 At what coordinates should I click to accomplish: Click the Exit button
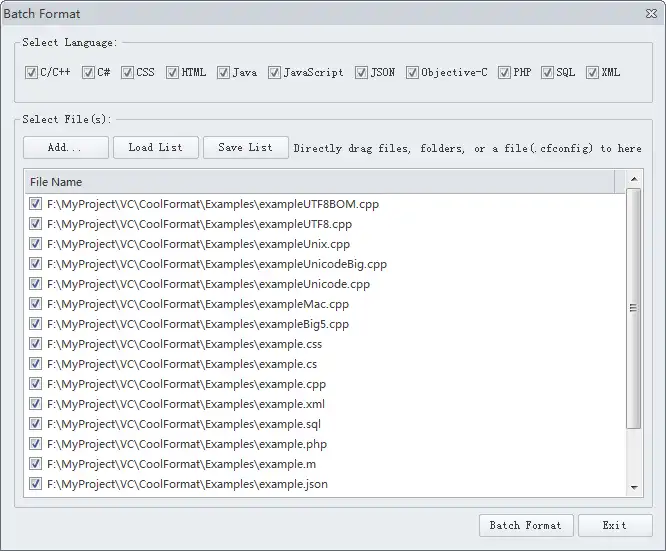coord(615,526)
